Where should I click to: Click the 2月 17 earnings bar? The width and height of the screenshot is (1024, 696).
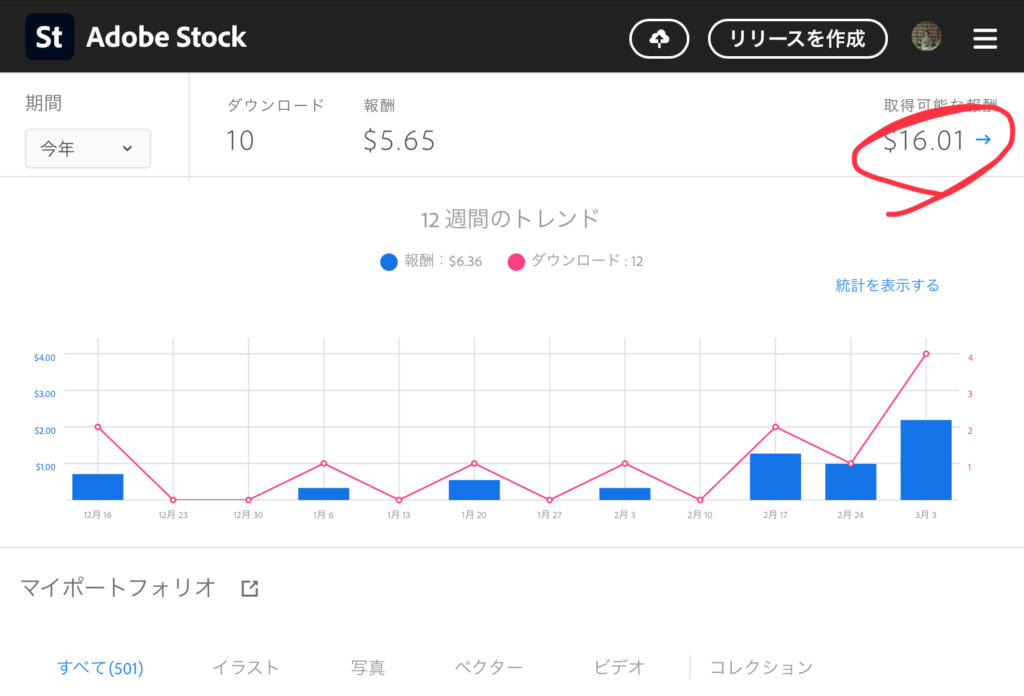point(775,477)
